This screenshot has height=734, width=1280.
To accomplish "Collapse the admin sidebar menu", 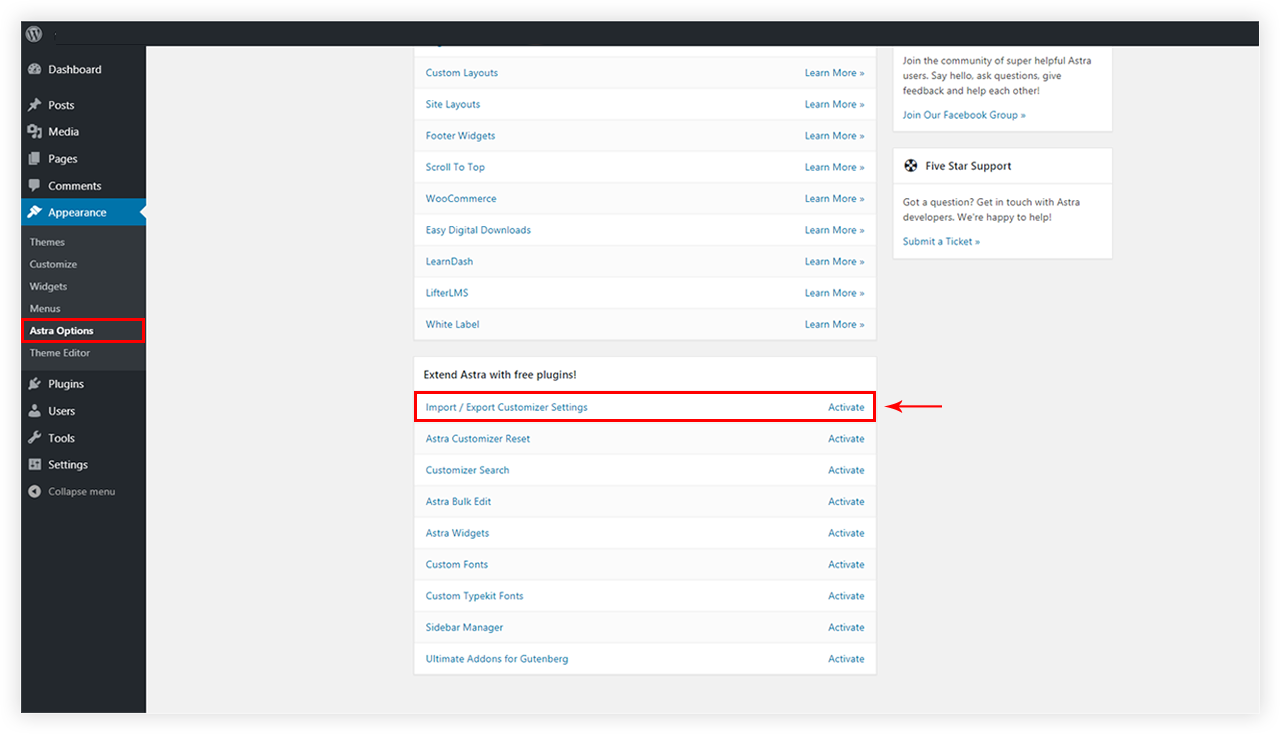I will pyautogui.click(x=83, y=492).
